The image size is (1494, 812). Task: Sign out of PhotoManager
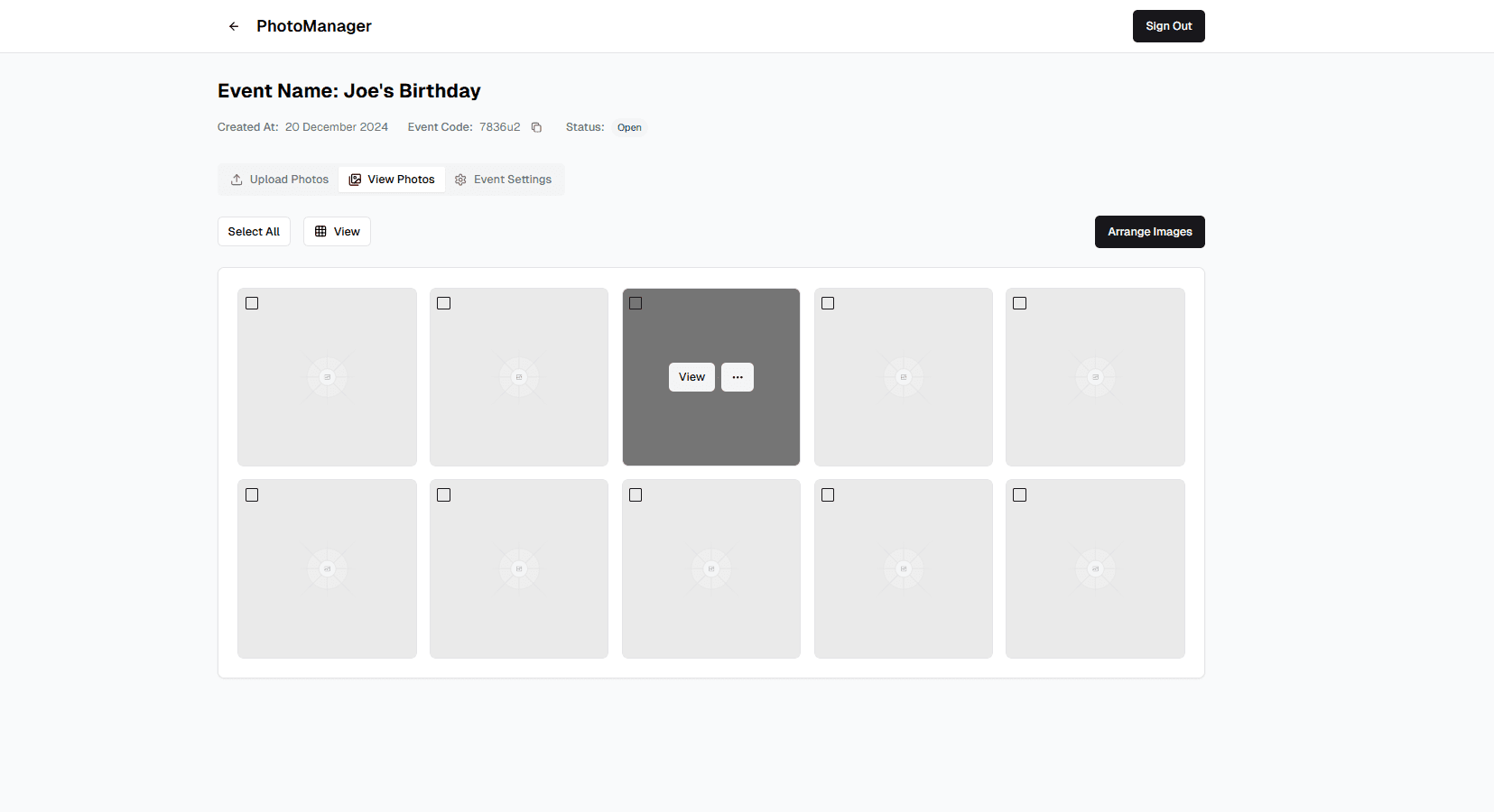click(x=1168, y=26)
